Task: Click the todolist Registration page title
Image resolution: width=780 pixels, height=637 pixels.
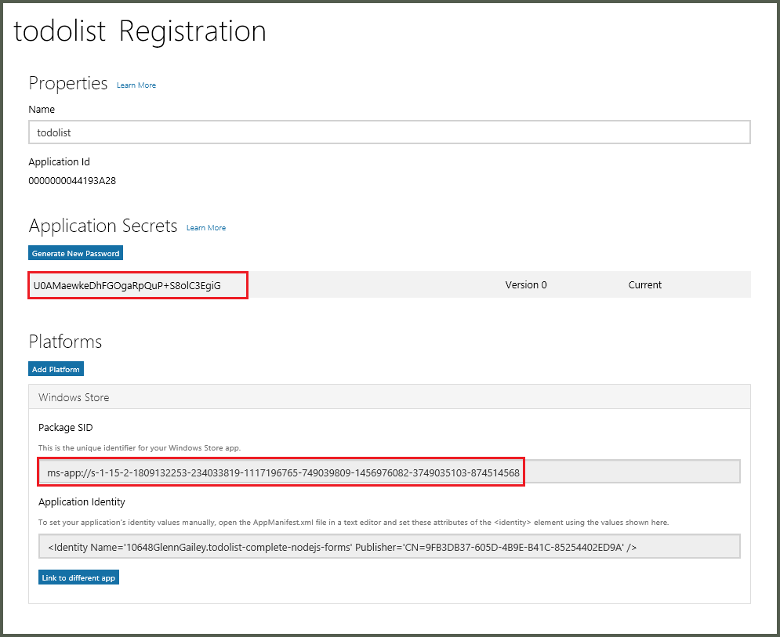Action: pyautogui.click(x=139, y=32)
